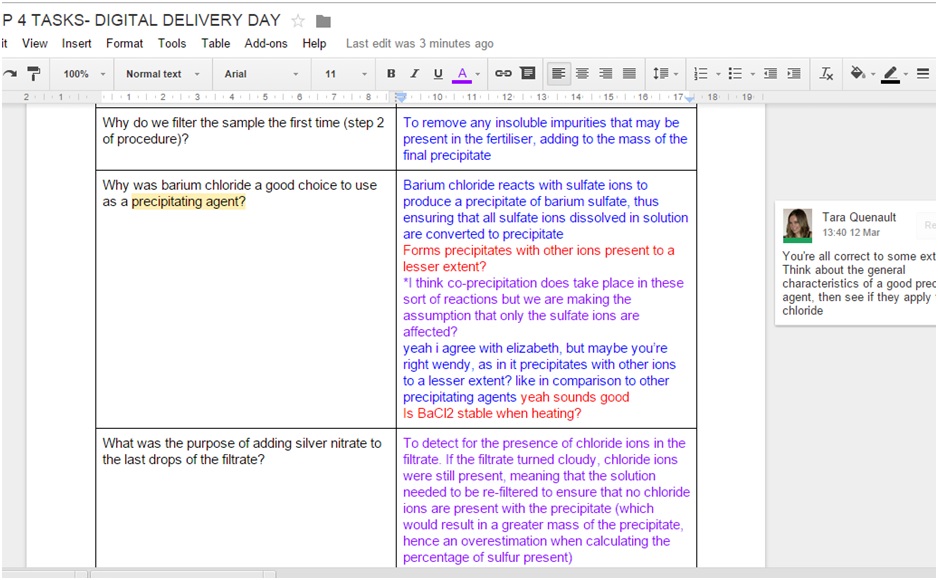Viewport: 938px width, 580px height.
Task: Open the text color picker
Action: [x=462, y=74]
